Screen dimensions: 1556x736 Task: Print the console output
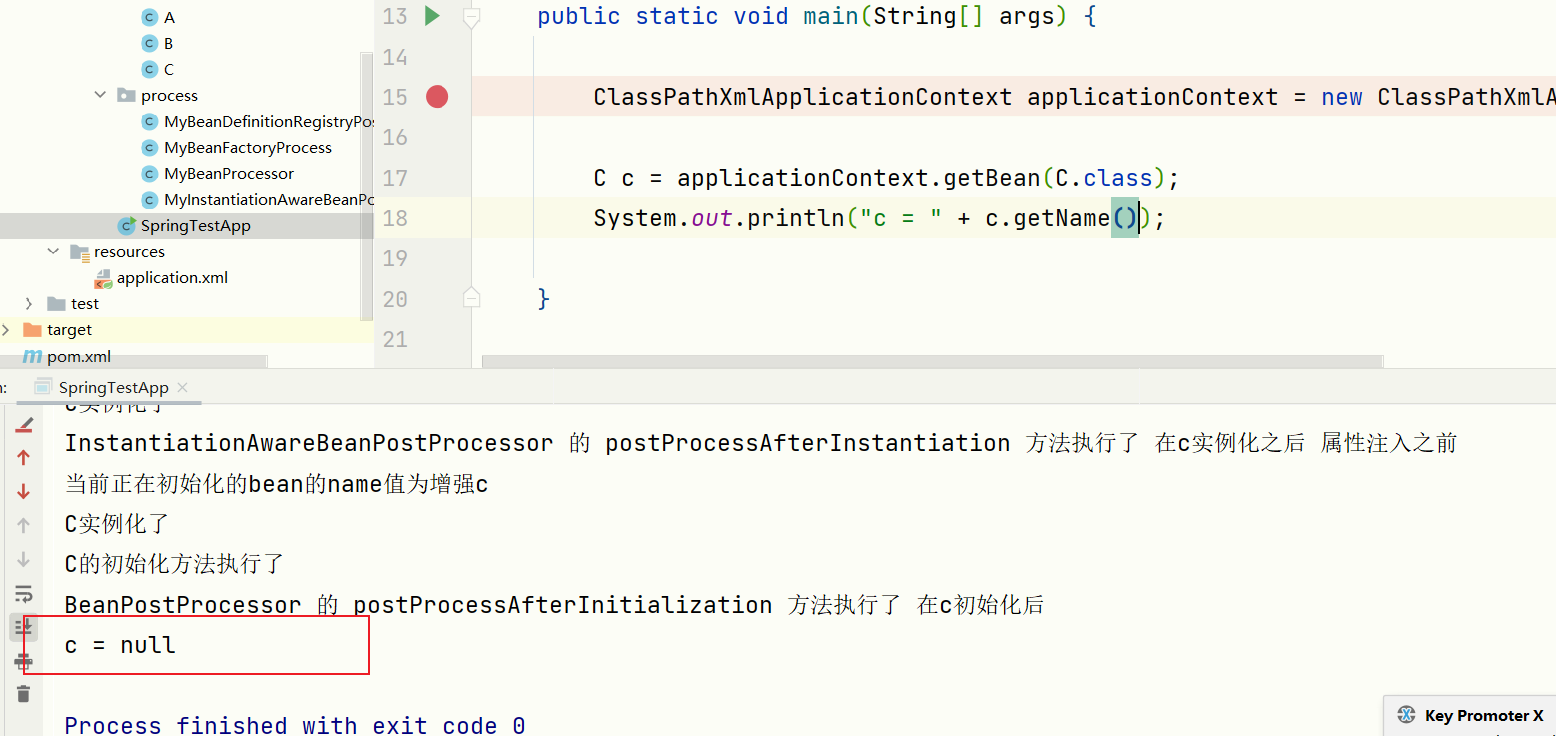[24, 661]
